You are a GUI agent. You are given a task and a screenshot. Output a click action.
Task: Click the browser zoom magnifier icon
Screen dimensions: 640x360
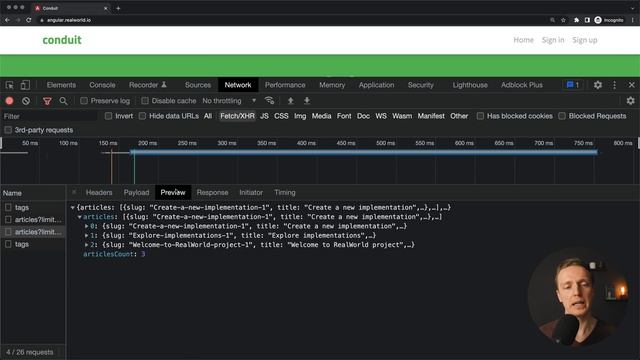tap(552, 20)
